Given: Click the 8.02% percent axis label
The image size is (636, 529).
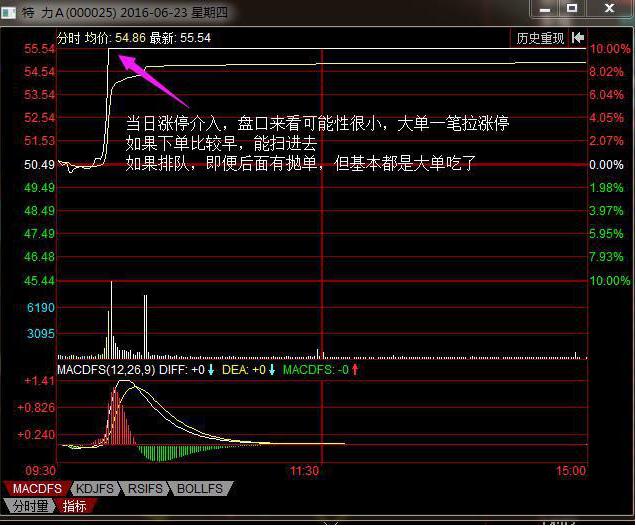Looking at the screenshot, I should pyautogui.click(x=606, y=72).
